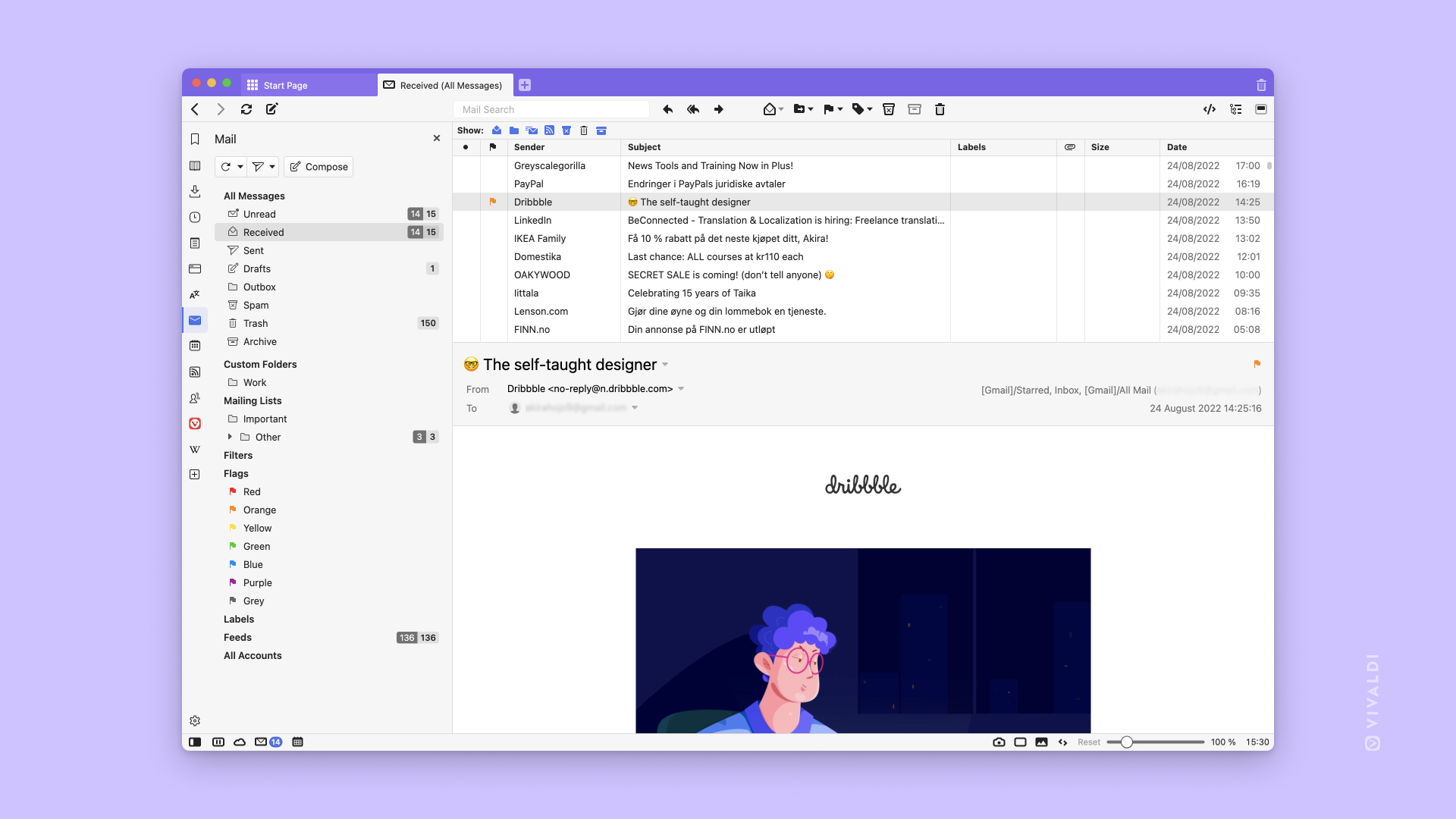This screenshot has width=1456, height=819.
Task: Reload the page from address toolbar
Action: pos(246,109)
